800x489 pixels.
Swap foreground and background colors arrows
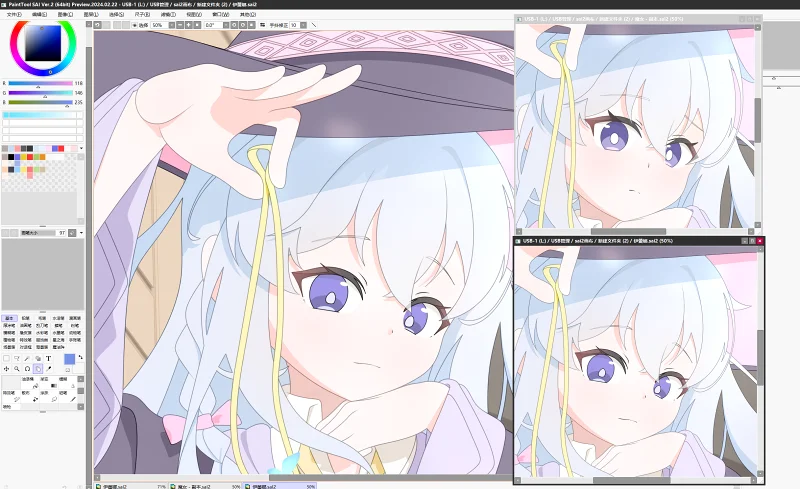(x=81, y=357)
